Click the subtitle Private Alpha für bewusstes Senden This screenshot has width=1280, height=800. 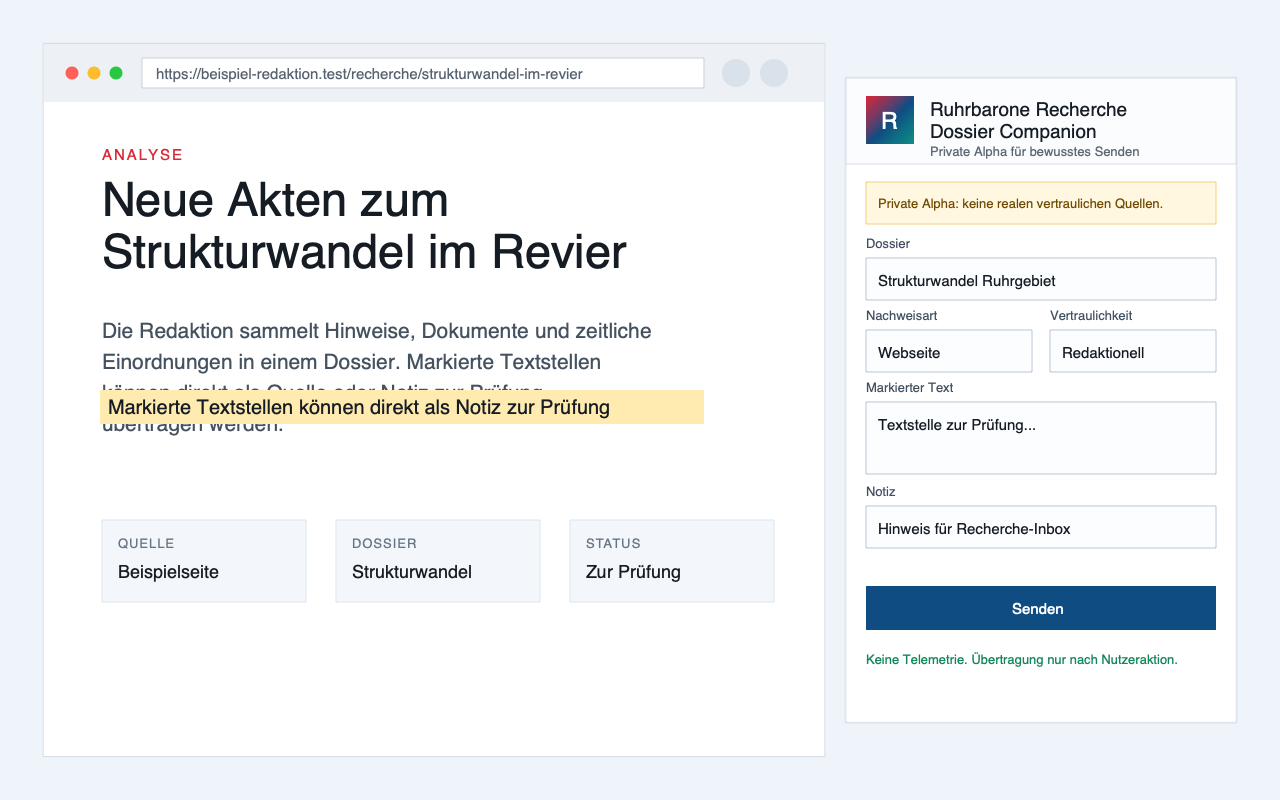[1035, 152]
